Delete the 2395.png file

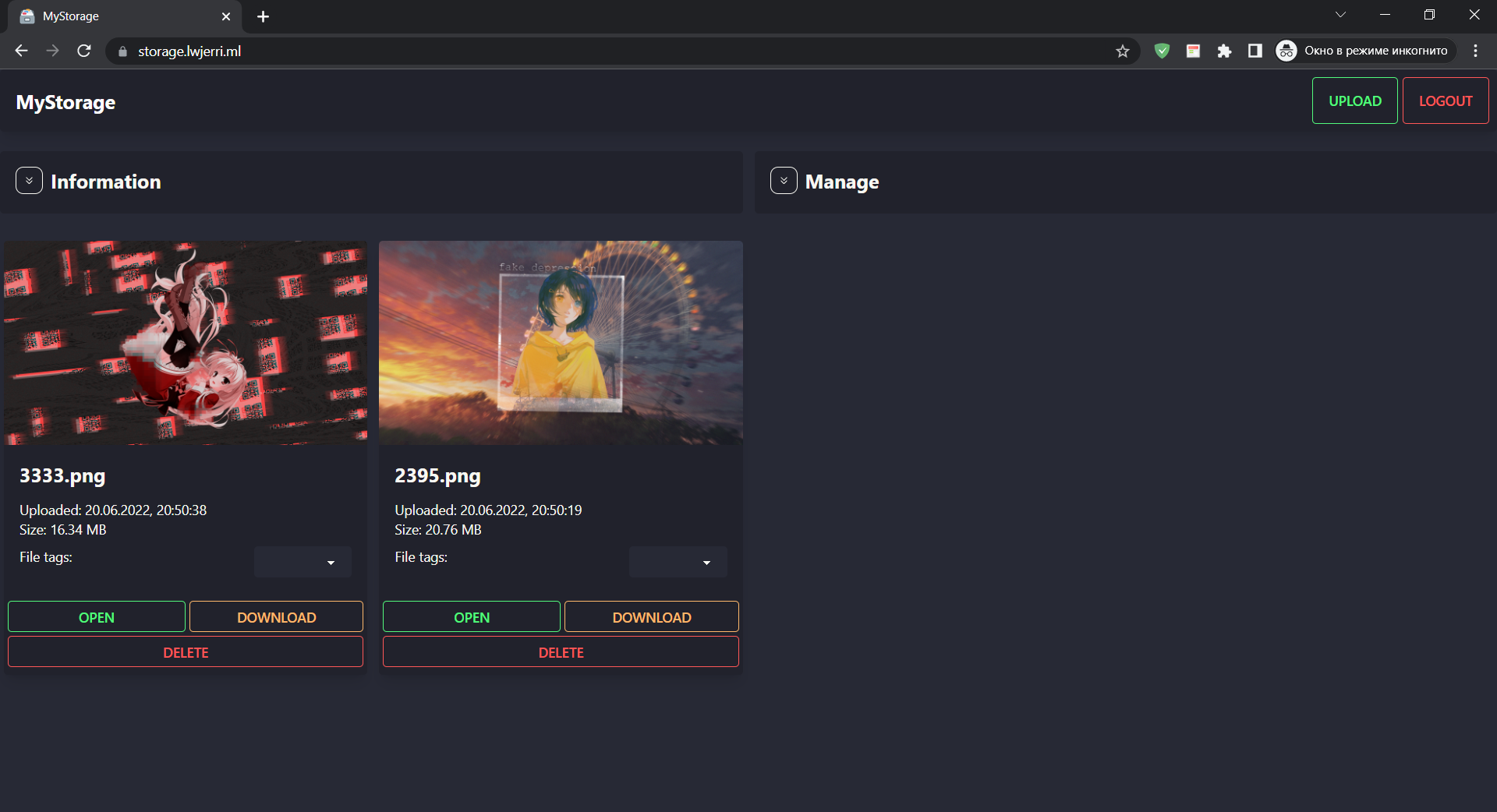[x=561, y=651]
